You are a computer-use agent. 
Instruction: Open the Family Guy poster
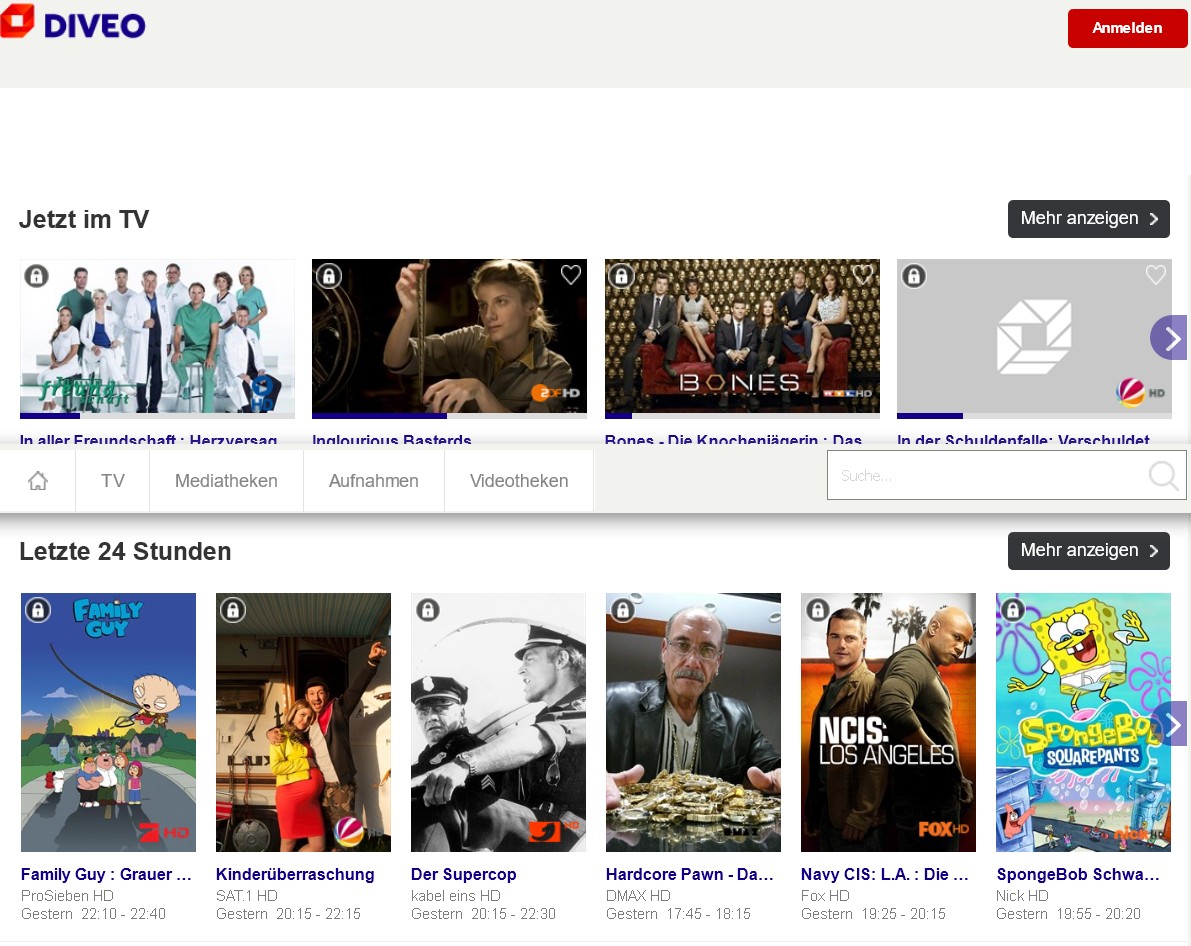108,723
